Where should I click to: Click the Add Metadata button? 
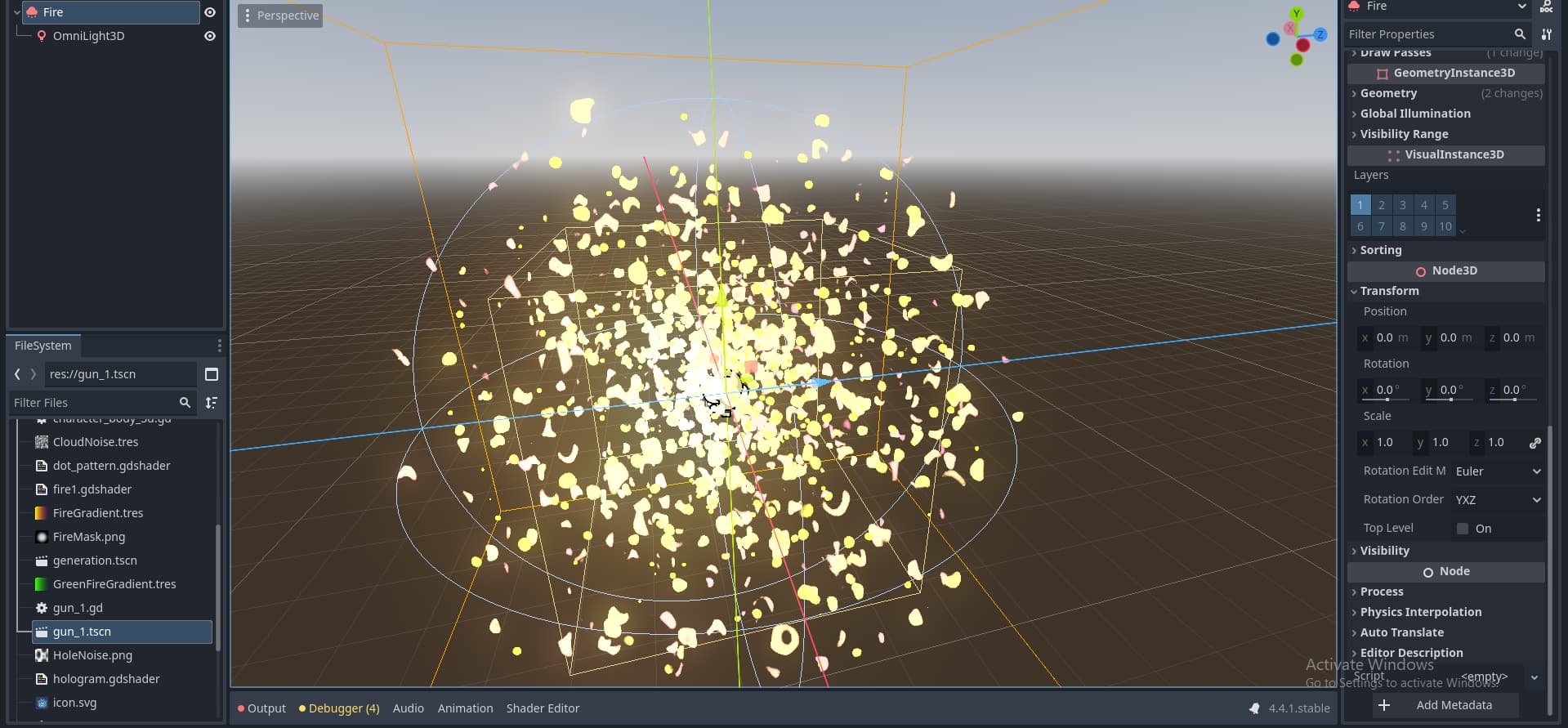pyautogui.click(x=1446, y=704)
